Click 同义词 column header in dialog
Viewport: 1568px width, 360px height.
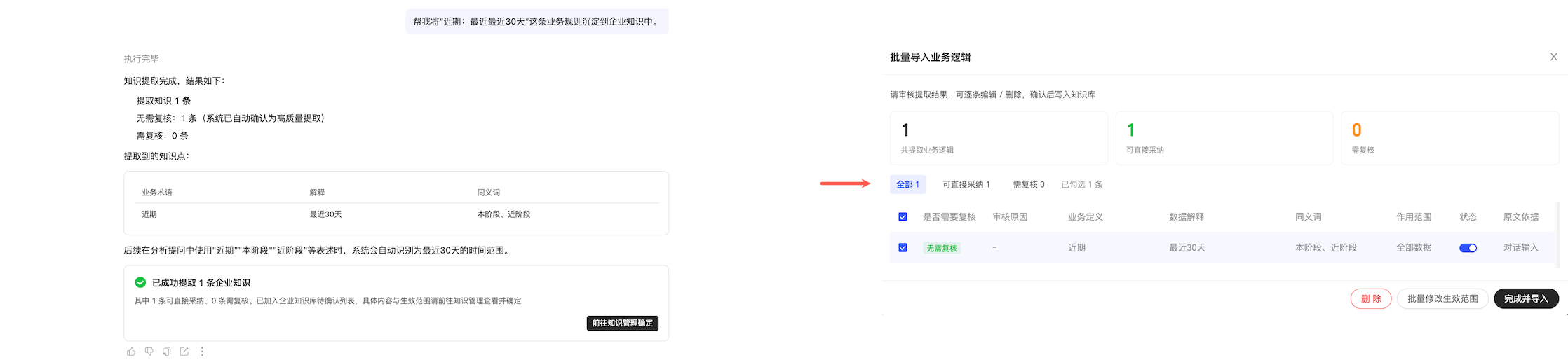tap(1308, 217)
